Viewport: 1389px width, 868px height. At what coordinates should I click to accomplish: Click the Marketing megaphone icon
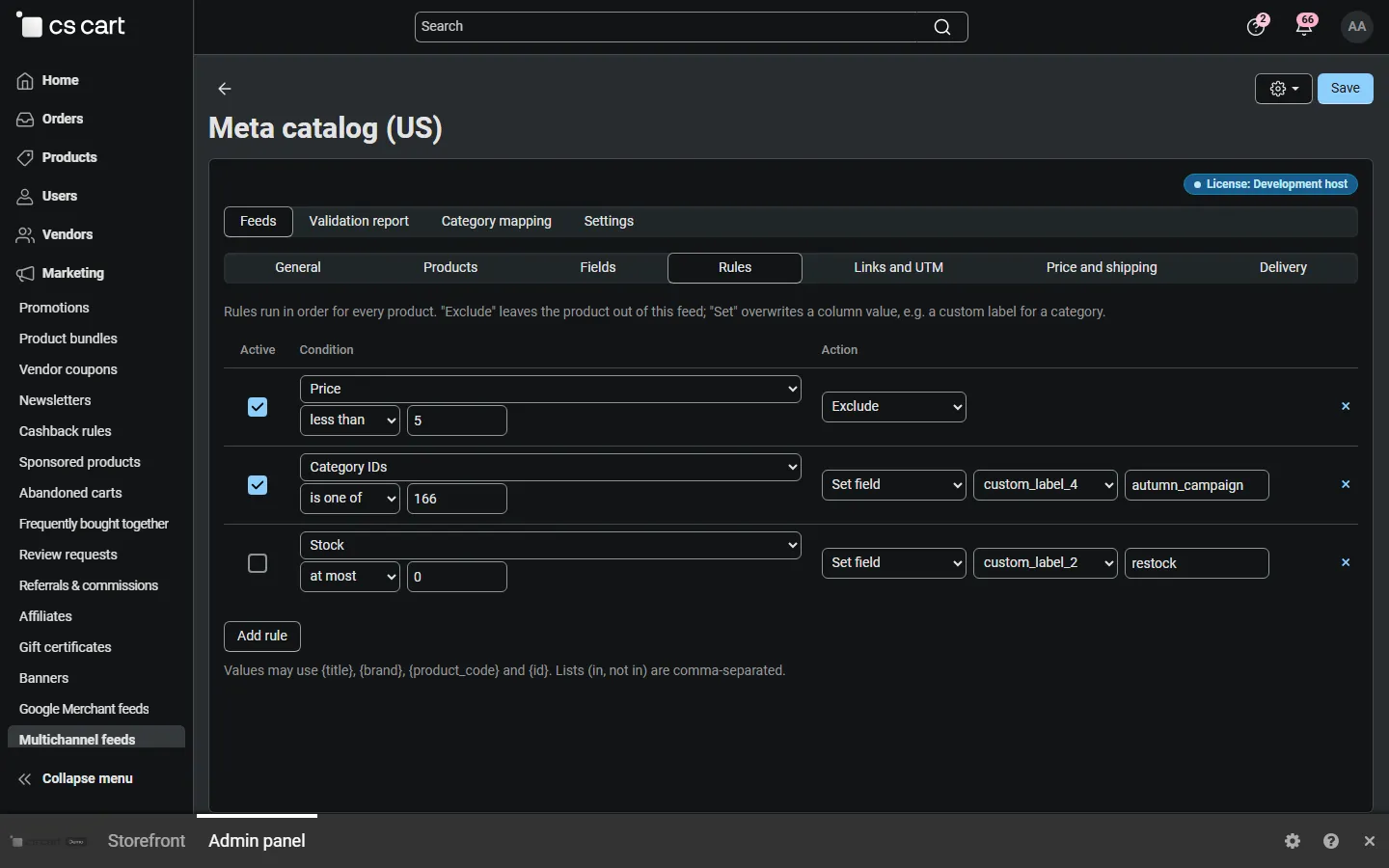(x=25, y=274)
